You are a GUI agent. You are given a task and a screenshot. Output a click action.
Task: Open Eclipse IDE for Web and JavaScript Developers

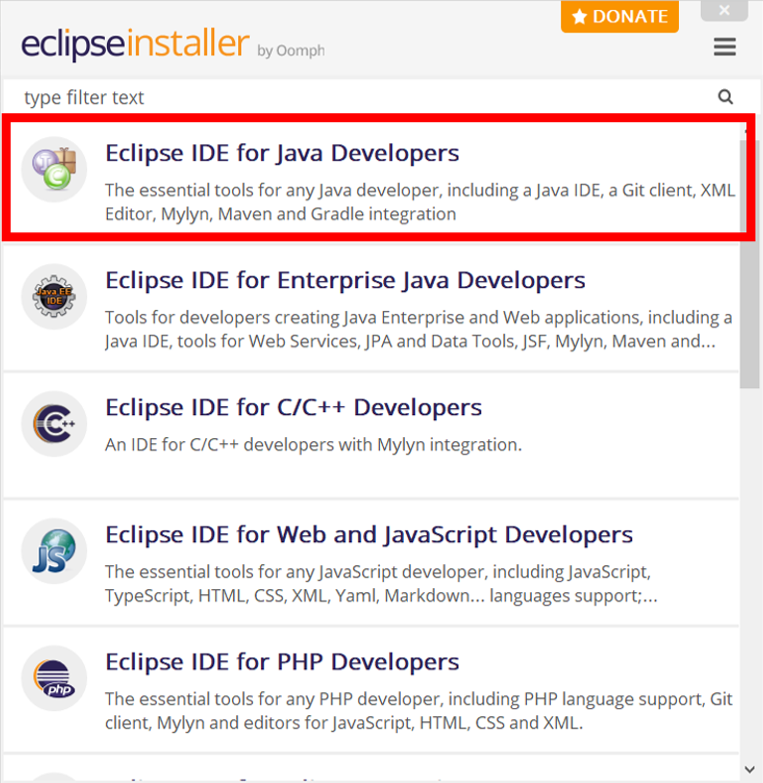click(x=369, y=535)
